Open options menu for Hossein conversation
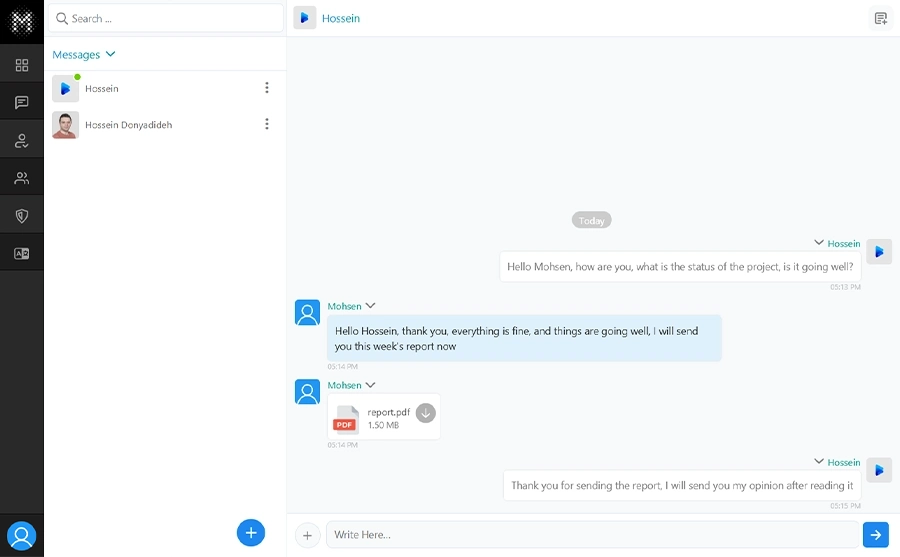 (266, 88)
